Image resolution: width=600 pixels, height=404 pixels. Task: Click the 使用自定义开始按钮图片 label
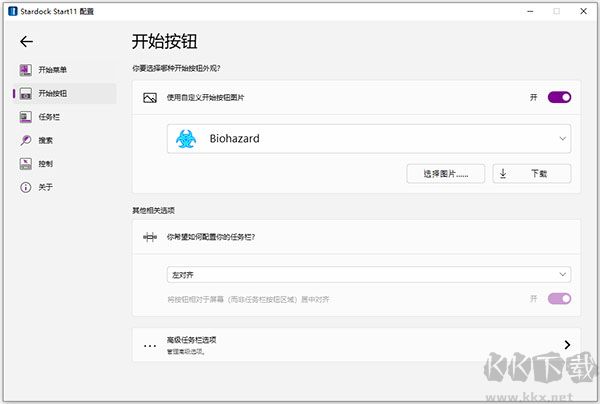tap(205, 98)
